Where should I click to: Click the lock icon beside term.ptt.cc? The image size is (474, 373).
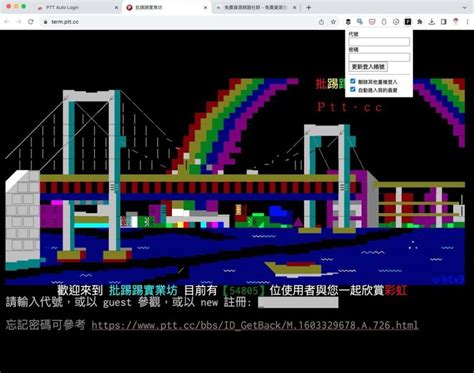(x=45, y=22)
